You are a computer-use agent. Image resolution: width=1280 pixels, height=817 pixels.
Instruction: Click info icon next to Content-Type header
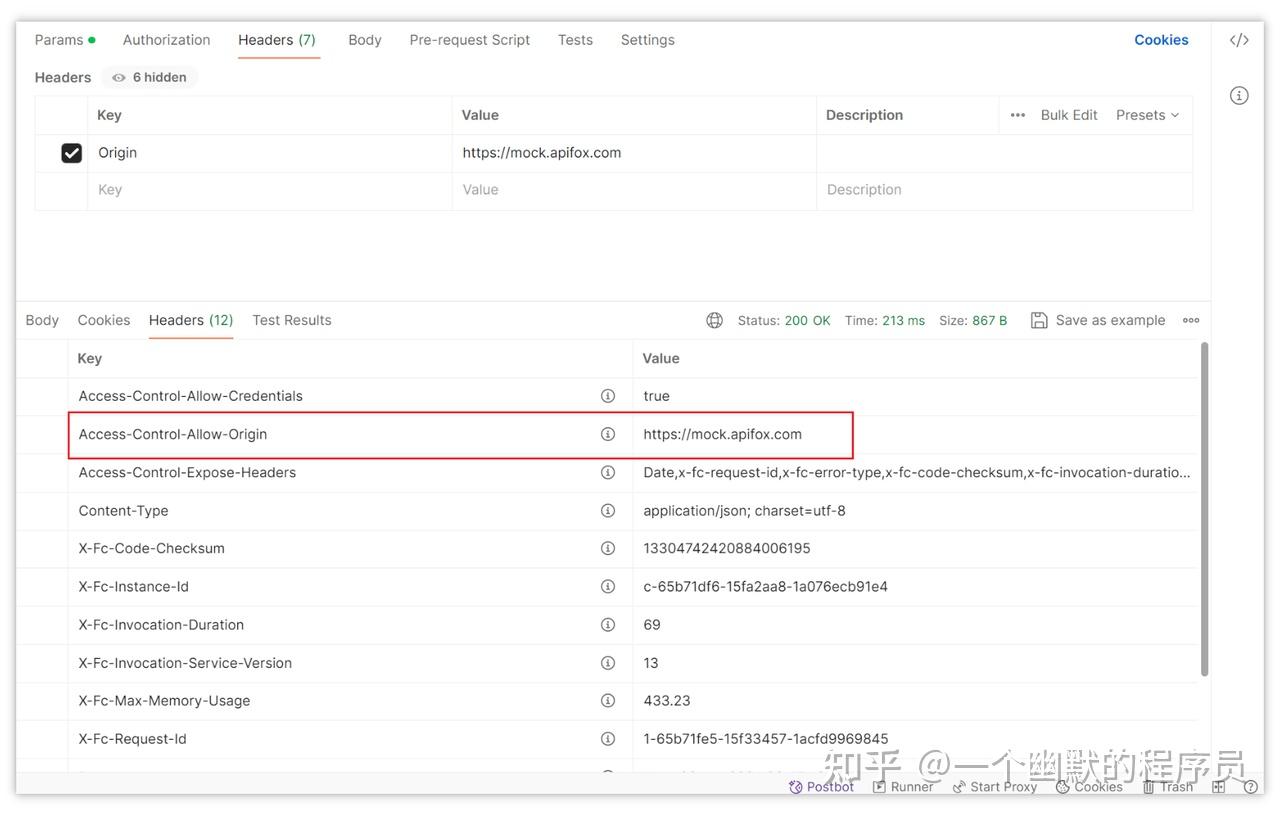(607, 510)
